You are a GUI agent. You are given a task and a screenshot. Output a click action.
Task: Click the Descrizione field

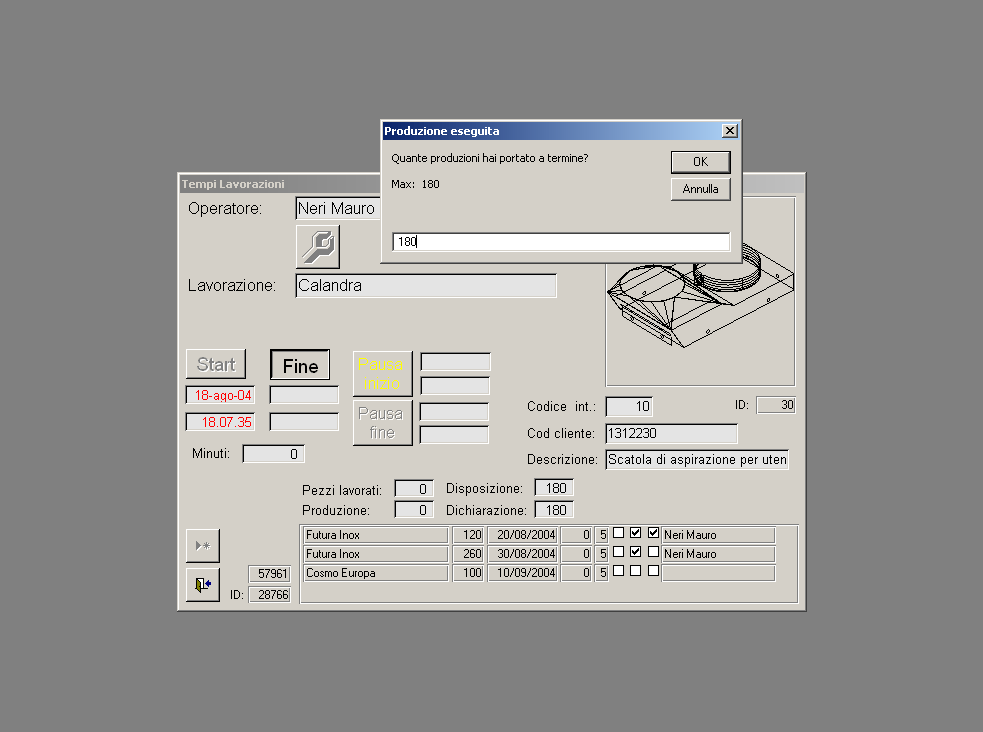pos(697,460)
